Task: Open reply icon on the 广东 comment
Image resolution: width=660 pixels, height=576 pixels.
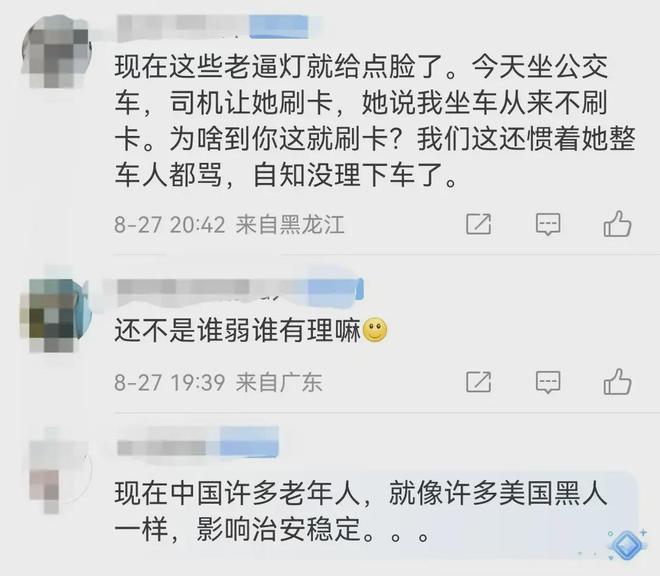Action: click(x=548, y=382)
